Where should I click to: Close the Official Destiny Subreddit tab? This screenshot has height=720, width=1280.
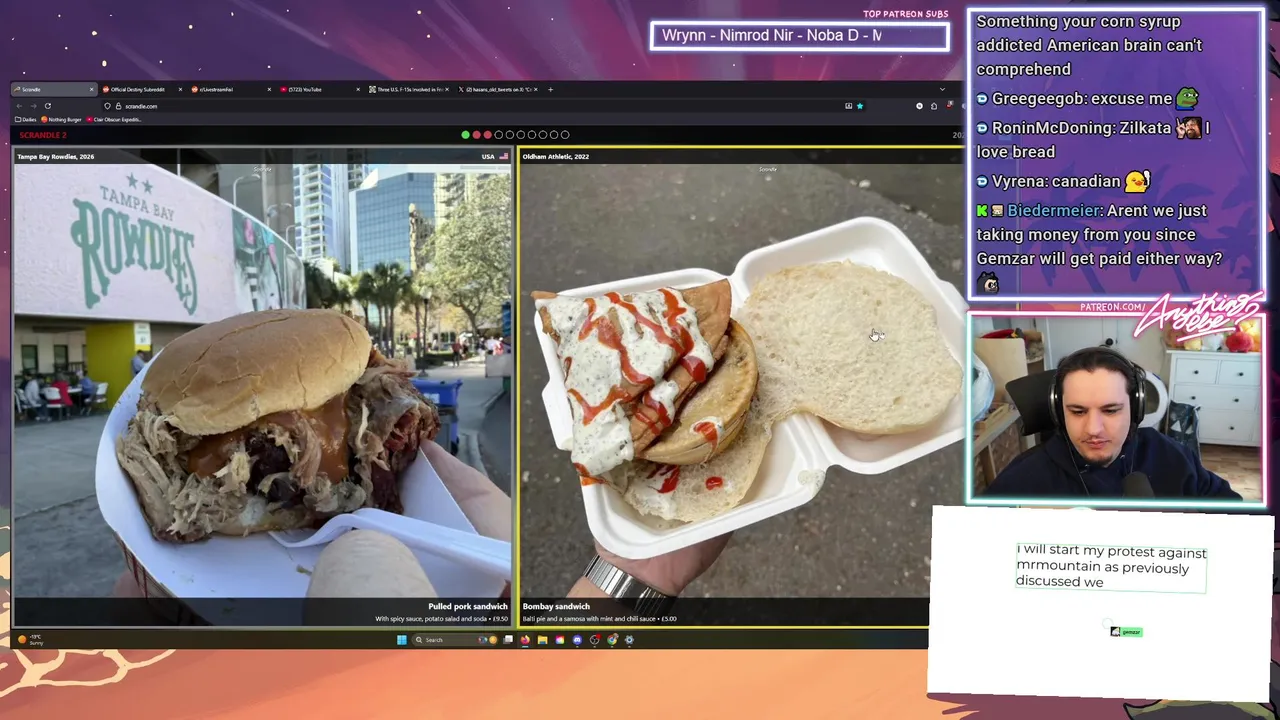tap(180, 89)
